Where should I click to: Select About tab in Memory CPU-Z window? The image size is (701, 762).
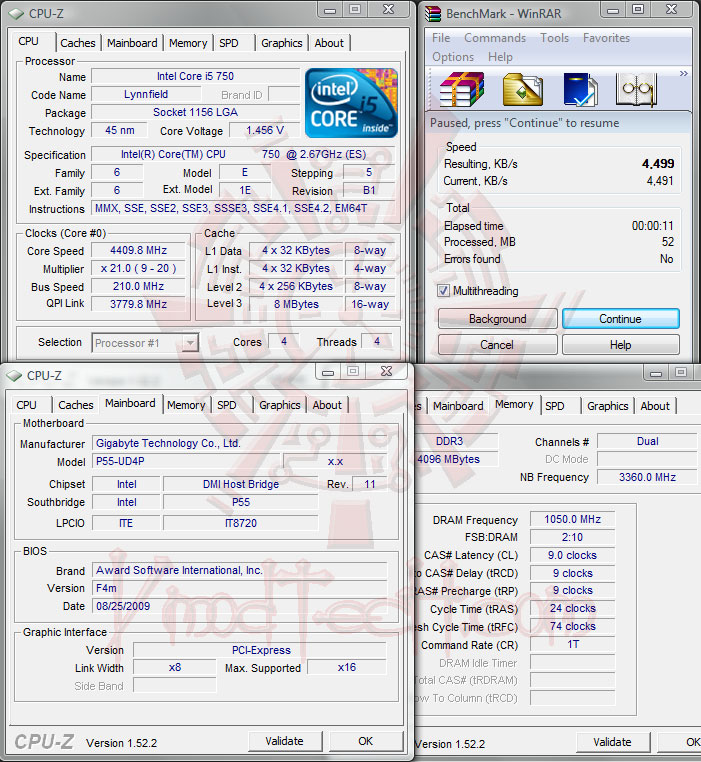(655, 406)
